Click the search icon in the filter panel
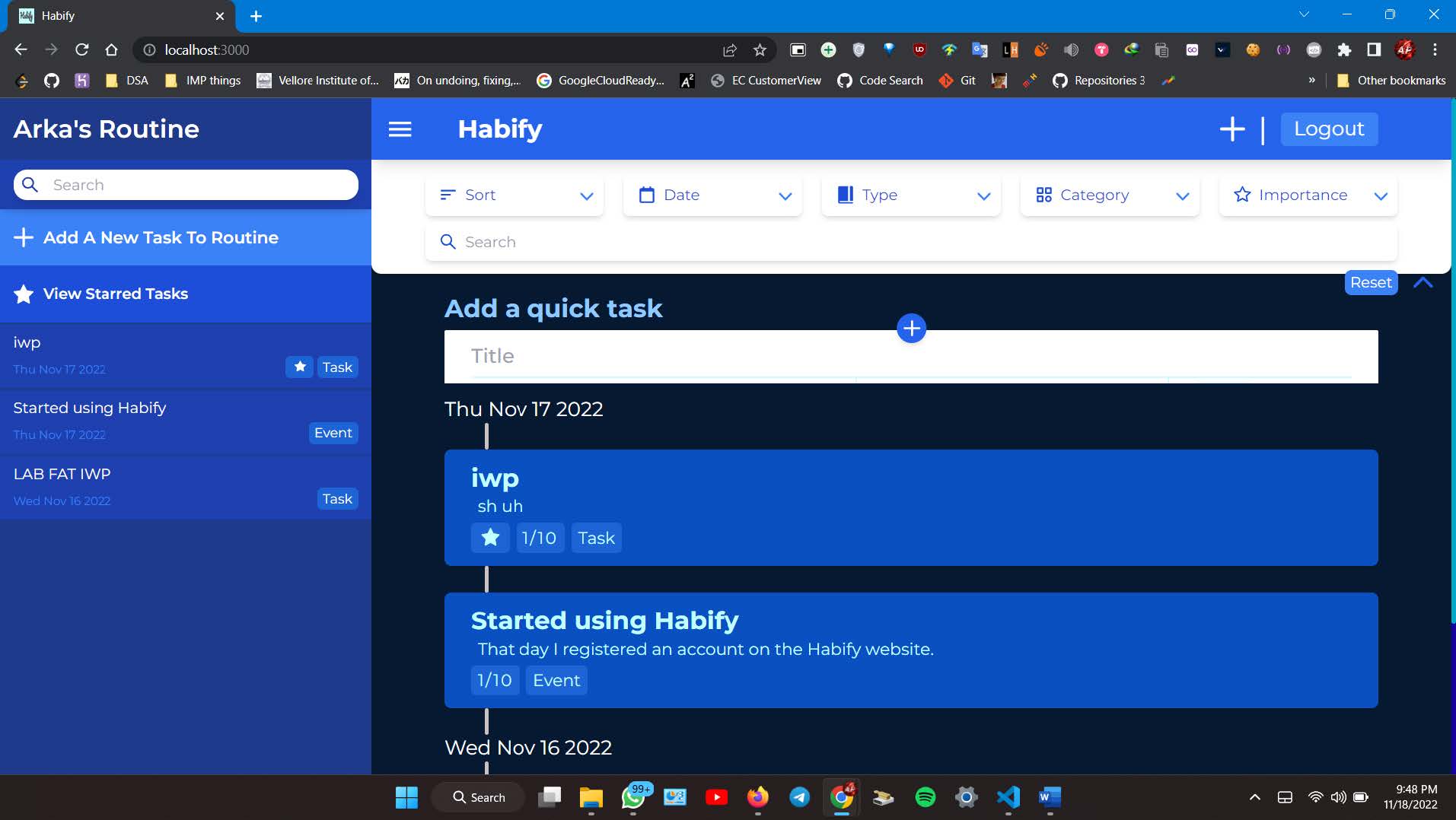This screenshot has width=1456, height=820. coord(448,241)
